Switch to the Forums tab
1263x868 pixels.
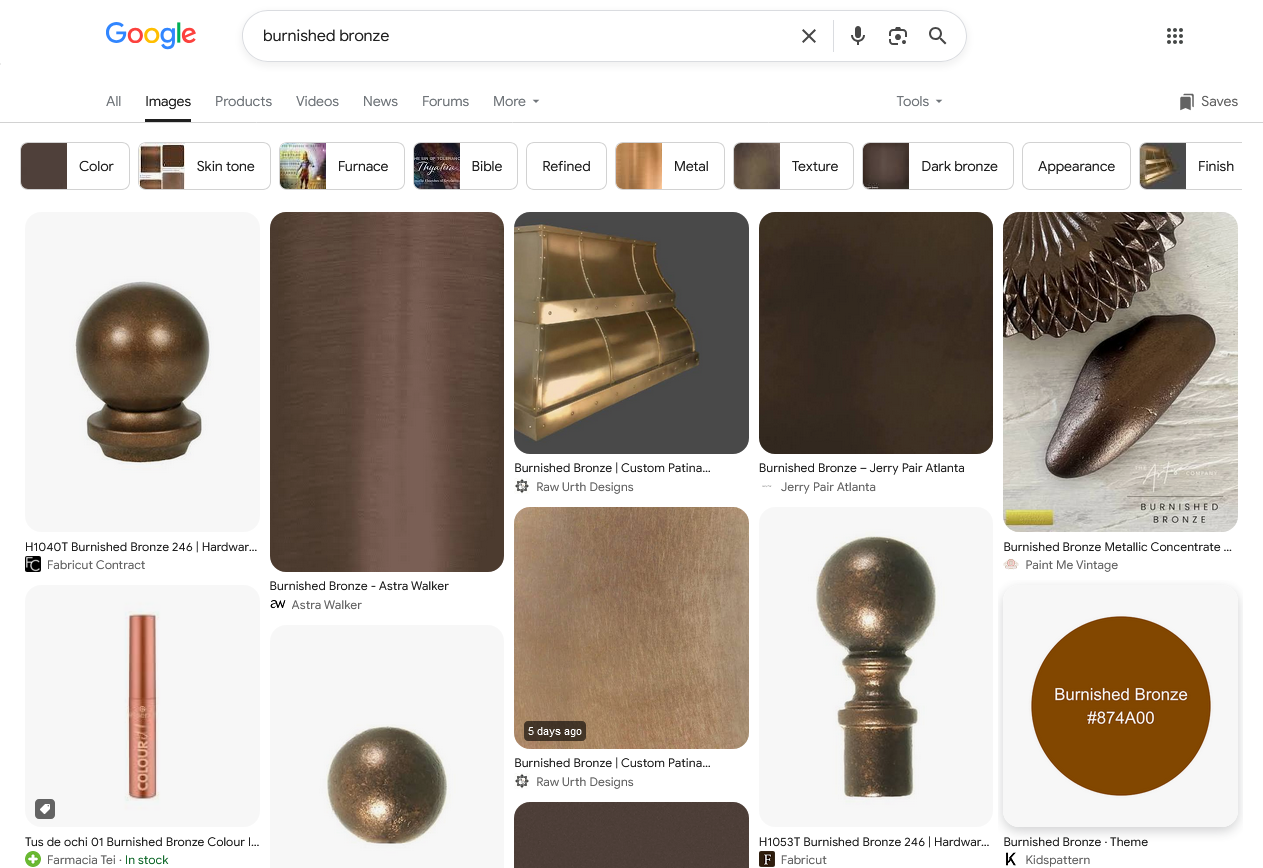[445, 101]
